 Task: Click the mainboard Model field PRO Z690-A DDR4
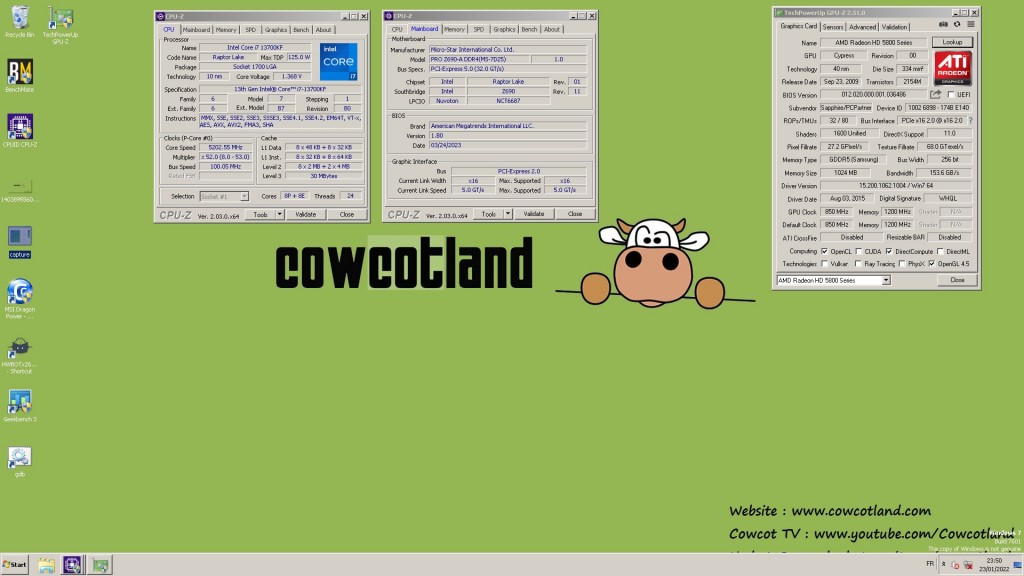click(478, 59)
